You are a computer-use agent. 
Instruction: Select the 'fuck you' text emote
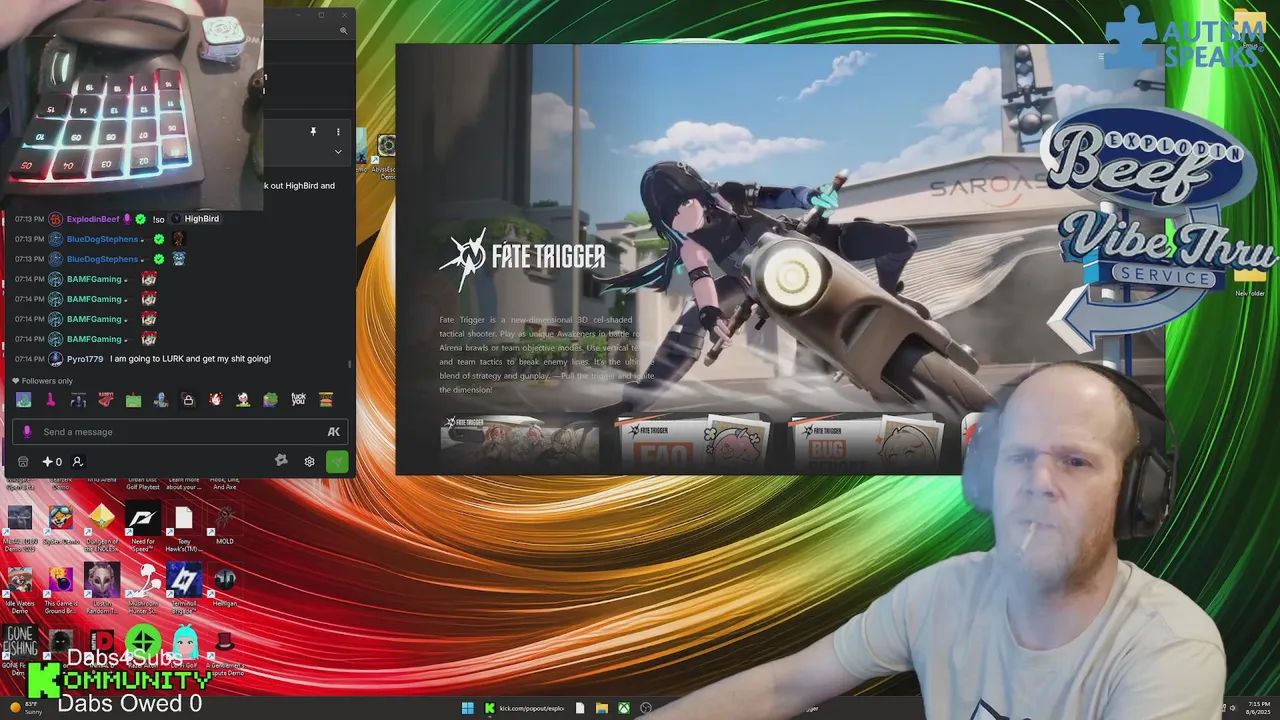[x=298, y=399]
